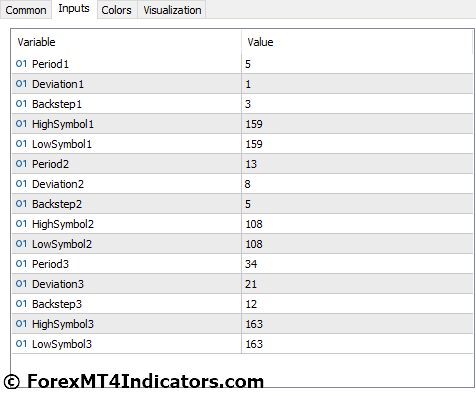Switch to the Common tab
The image size is (476, 396).
click(26, 10)
